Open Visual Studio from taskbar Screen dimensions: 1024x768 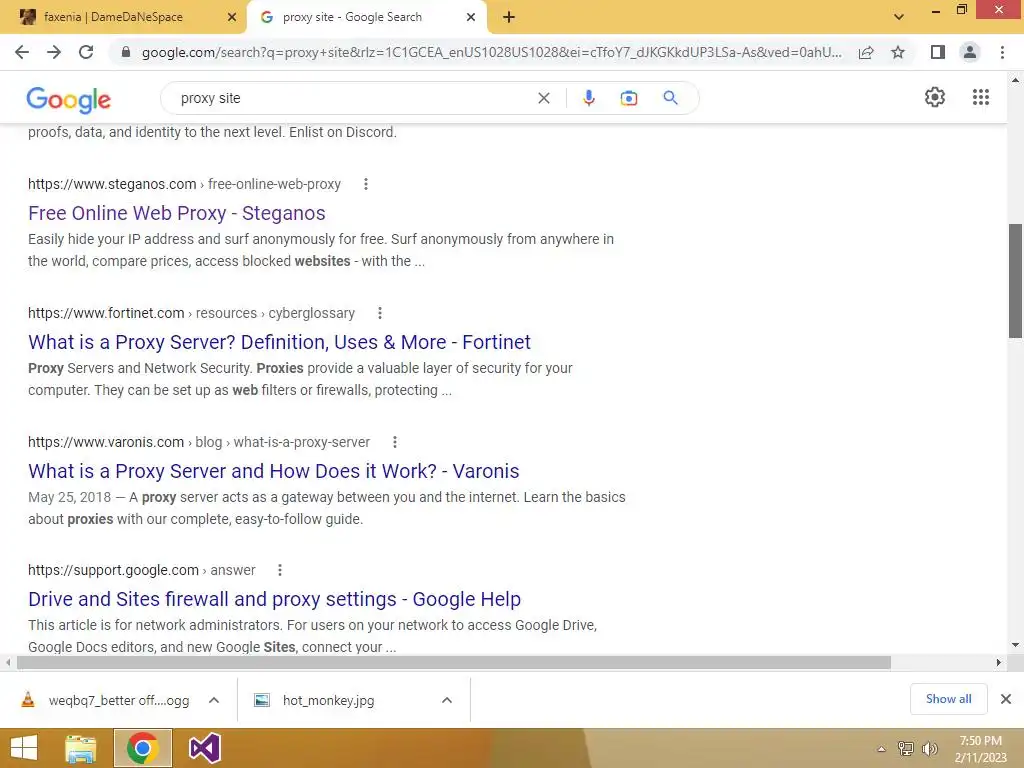[204, 748]
